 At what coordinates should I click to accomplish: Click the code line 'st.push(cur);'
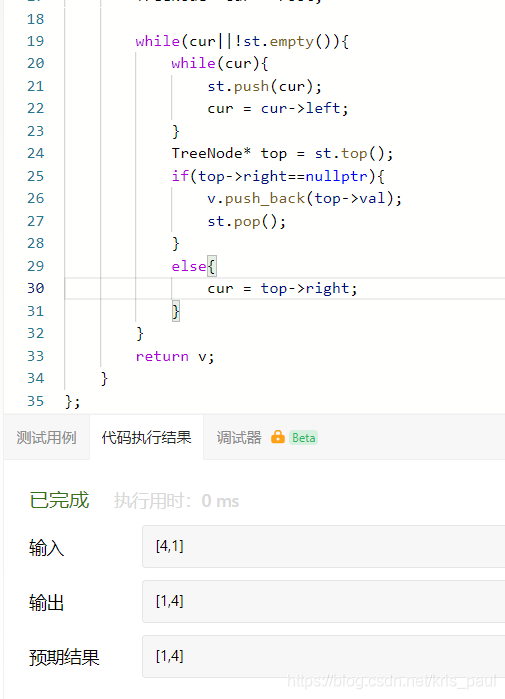264,86
